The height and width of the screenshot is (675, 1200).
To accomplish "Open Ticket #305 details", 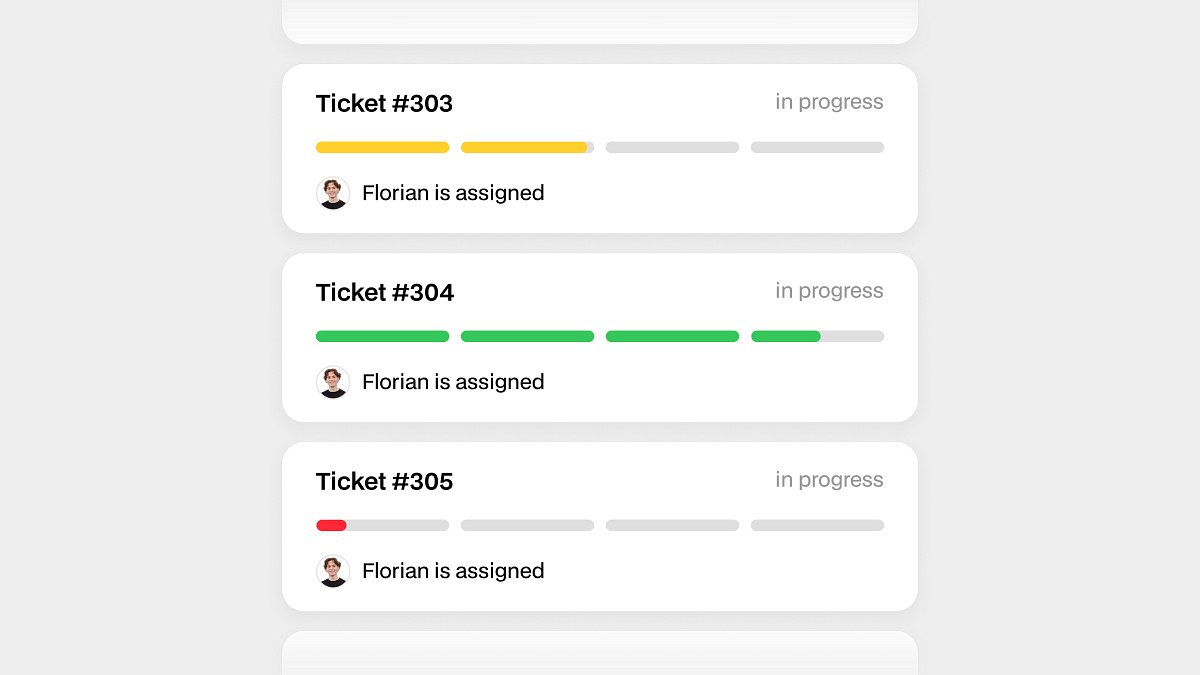I will [384, 481].
